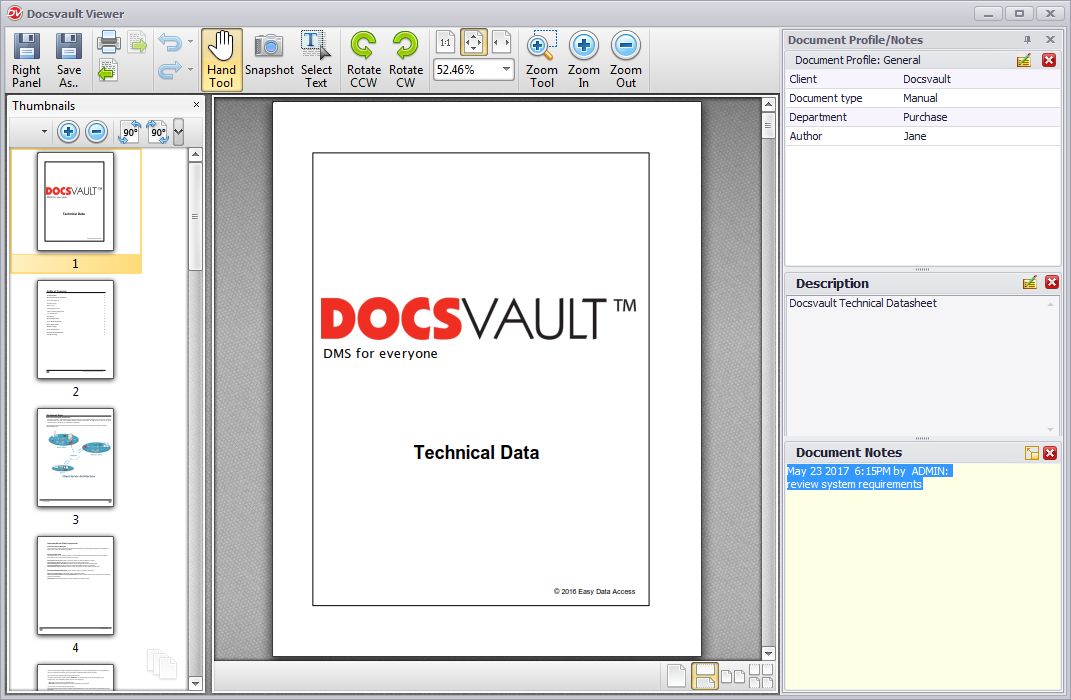Expand thumbnails toolbar overflow chevron

tap(178, 132)
